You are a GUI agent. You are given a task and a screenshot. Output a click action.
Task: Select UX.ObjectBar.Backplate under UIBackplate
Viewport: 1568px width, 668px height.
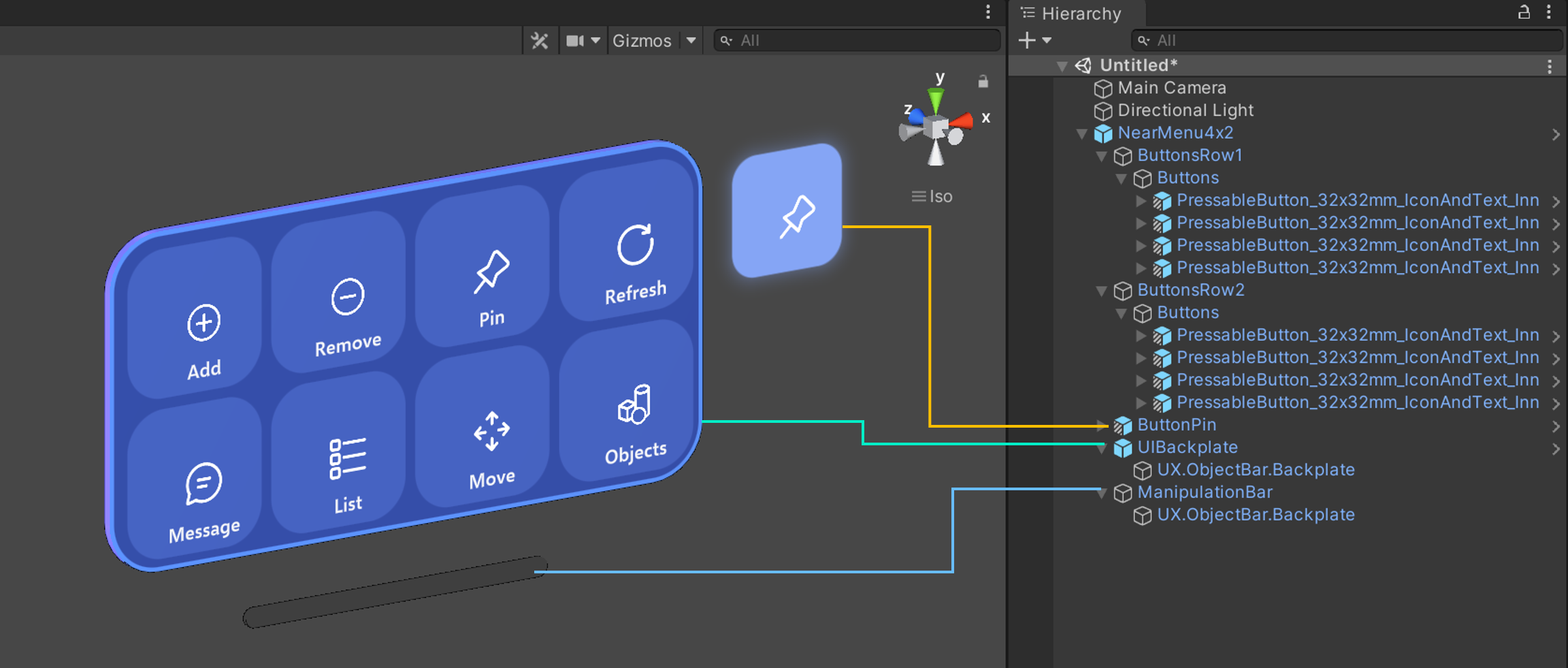tap(1256, 470)
